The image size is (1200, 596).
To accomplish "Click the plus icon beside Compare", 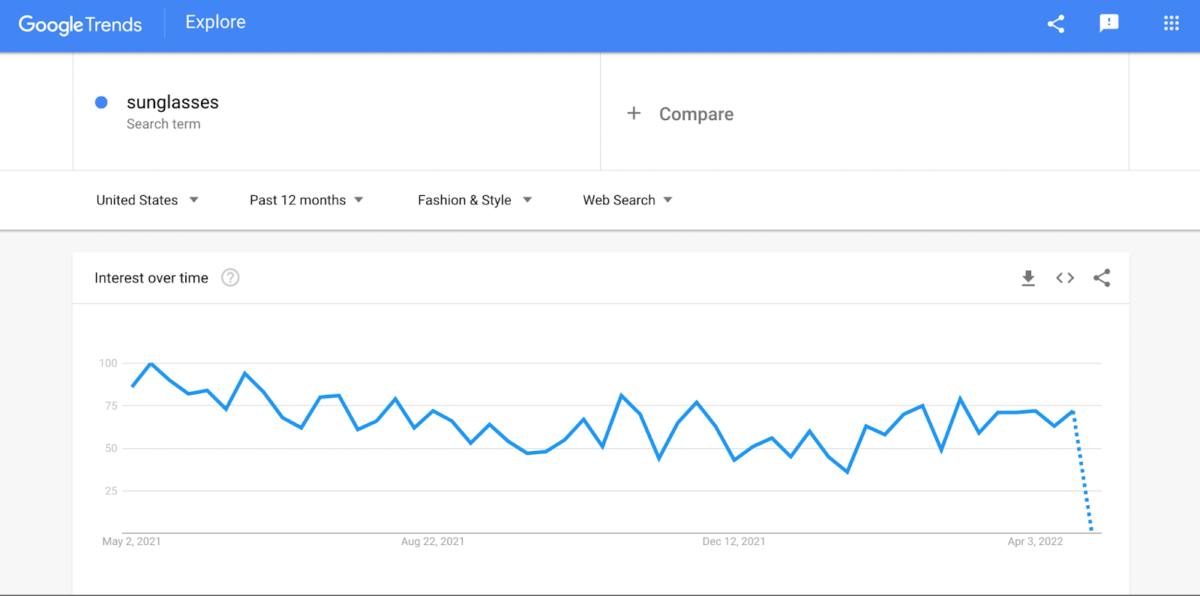I will [x=633, y=114].
